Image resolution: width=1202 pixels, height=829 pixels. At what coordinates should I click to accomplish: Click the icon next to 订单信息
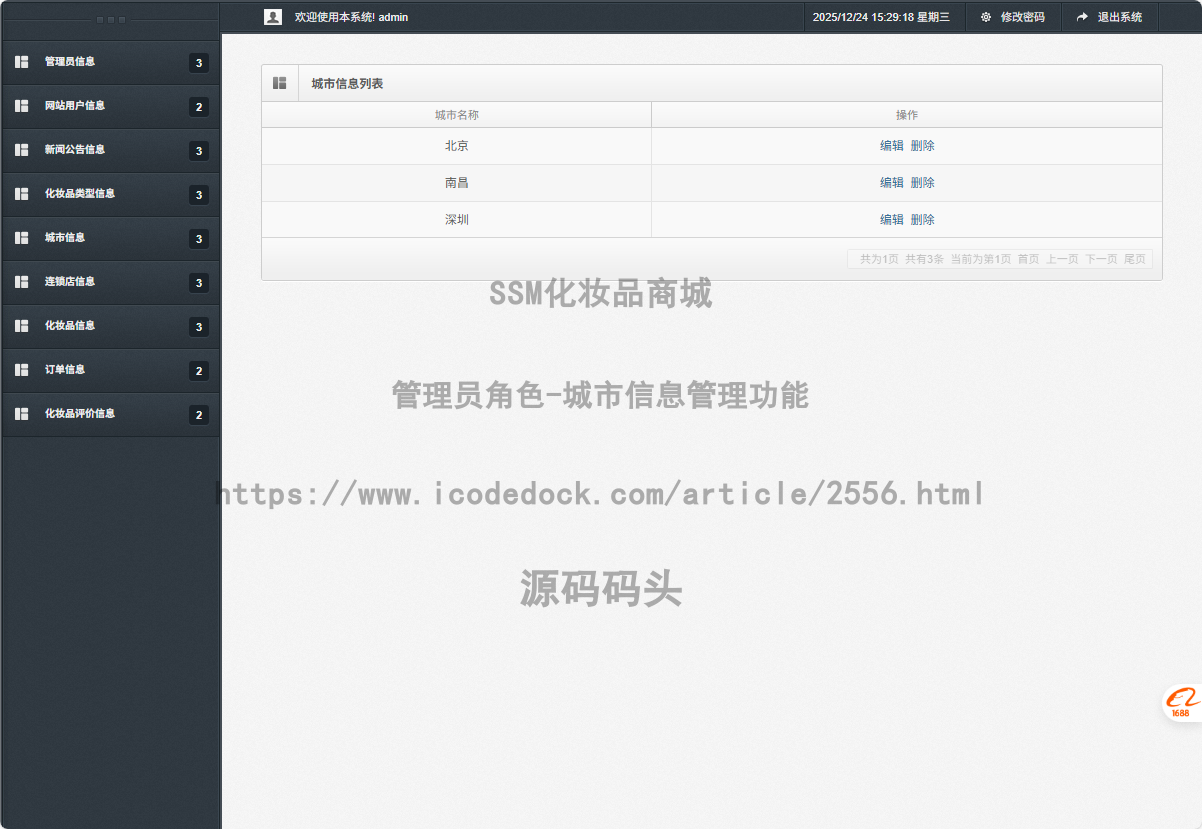(22, 370)
